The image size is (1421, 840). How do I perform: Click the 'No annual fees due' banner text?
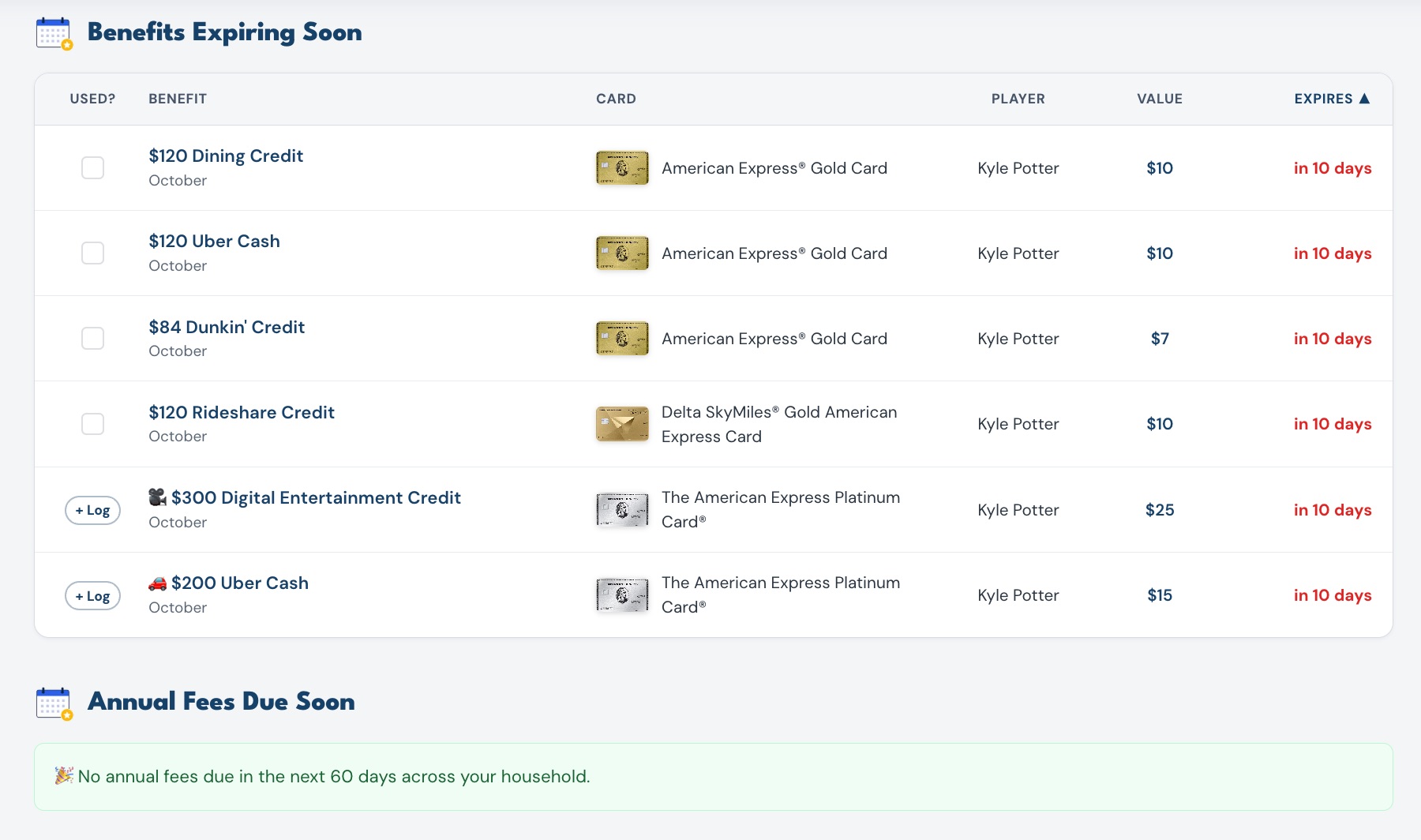tap(334, 776)
